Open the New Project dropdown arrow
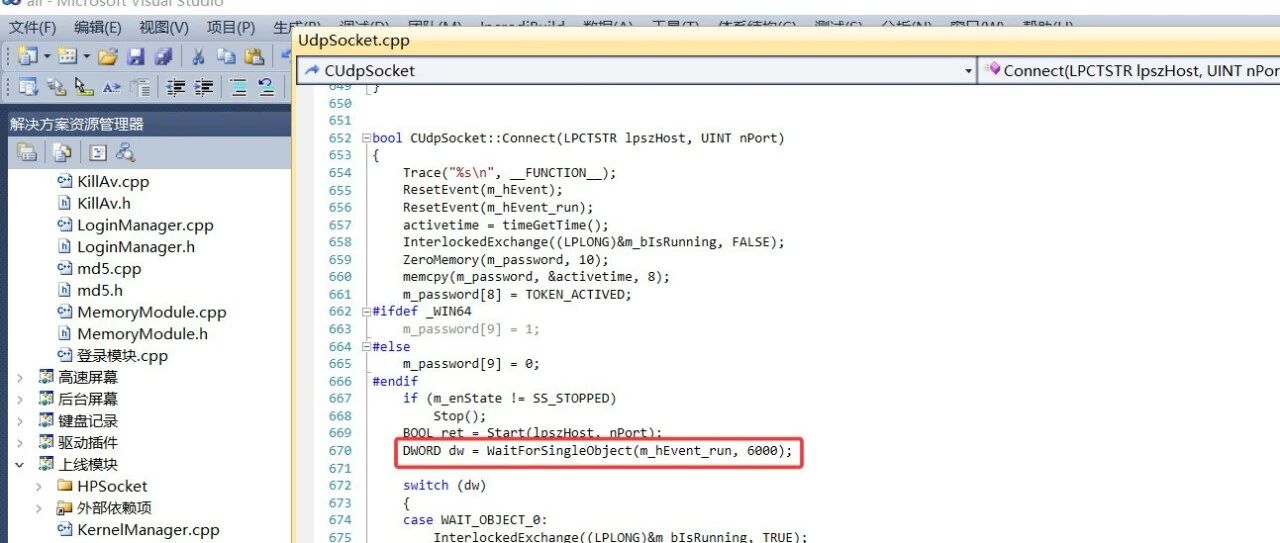 pos(45,57)
